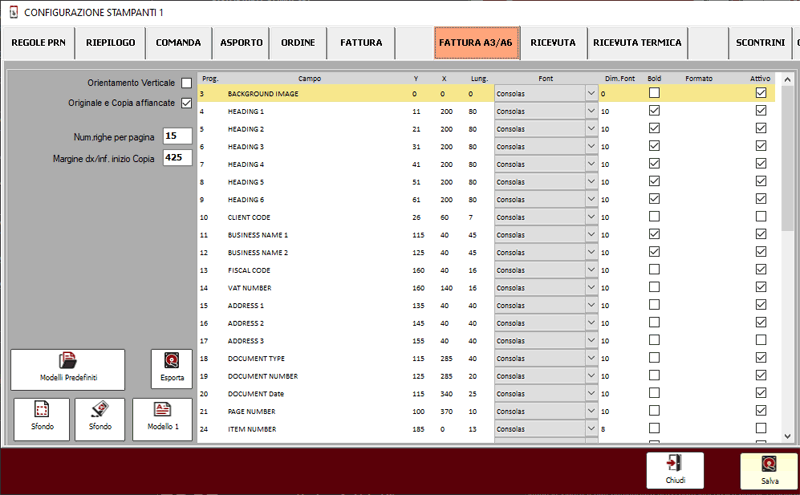
Task: Enable Attivo for CLIENT CODE row
Action: point(761,216)
